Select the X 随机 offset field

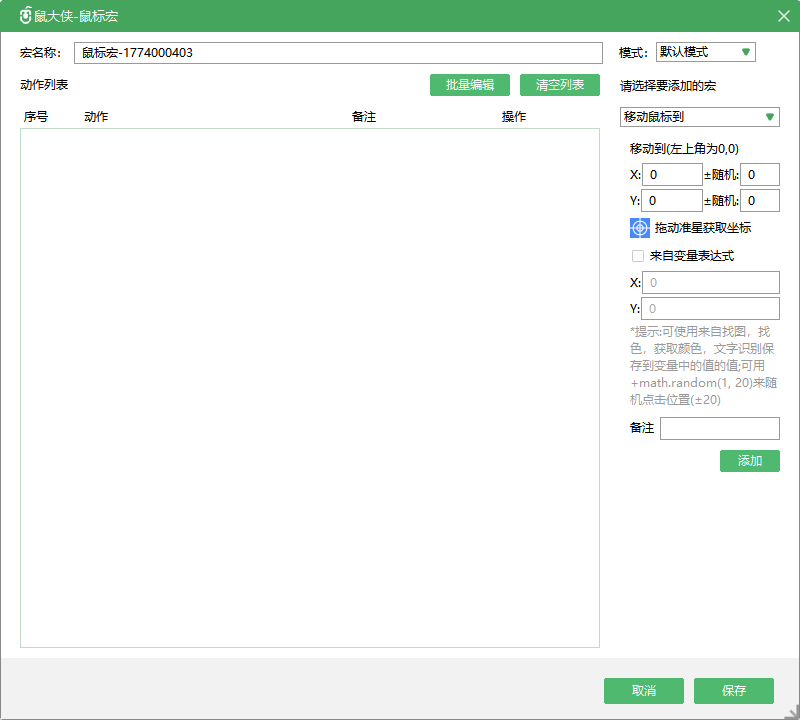pos(759,175)
